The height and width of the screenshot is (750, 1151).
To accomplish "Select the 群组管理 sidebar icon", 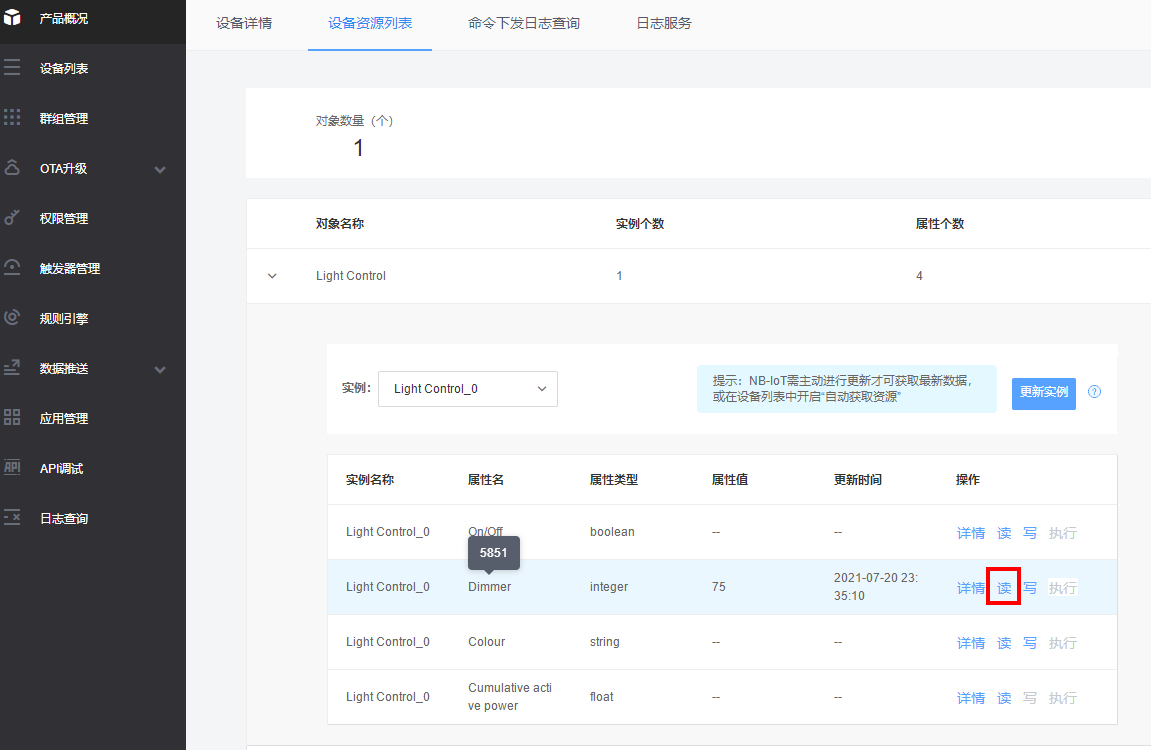I will [60, 117].
